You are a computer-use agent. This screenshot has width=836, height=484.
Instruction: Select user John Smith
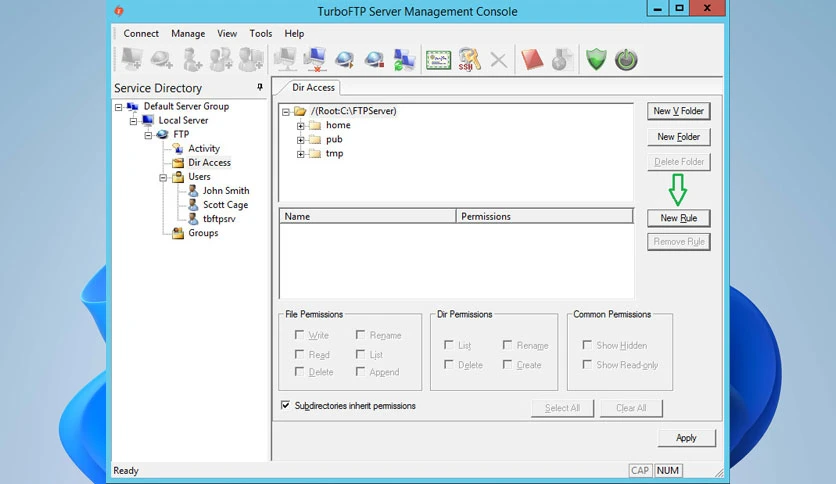(x=226, y=190)
